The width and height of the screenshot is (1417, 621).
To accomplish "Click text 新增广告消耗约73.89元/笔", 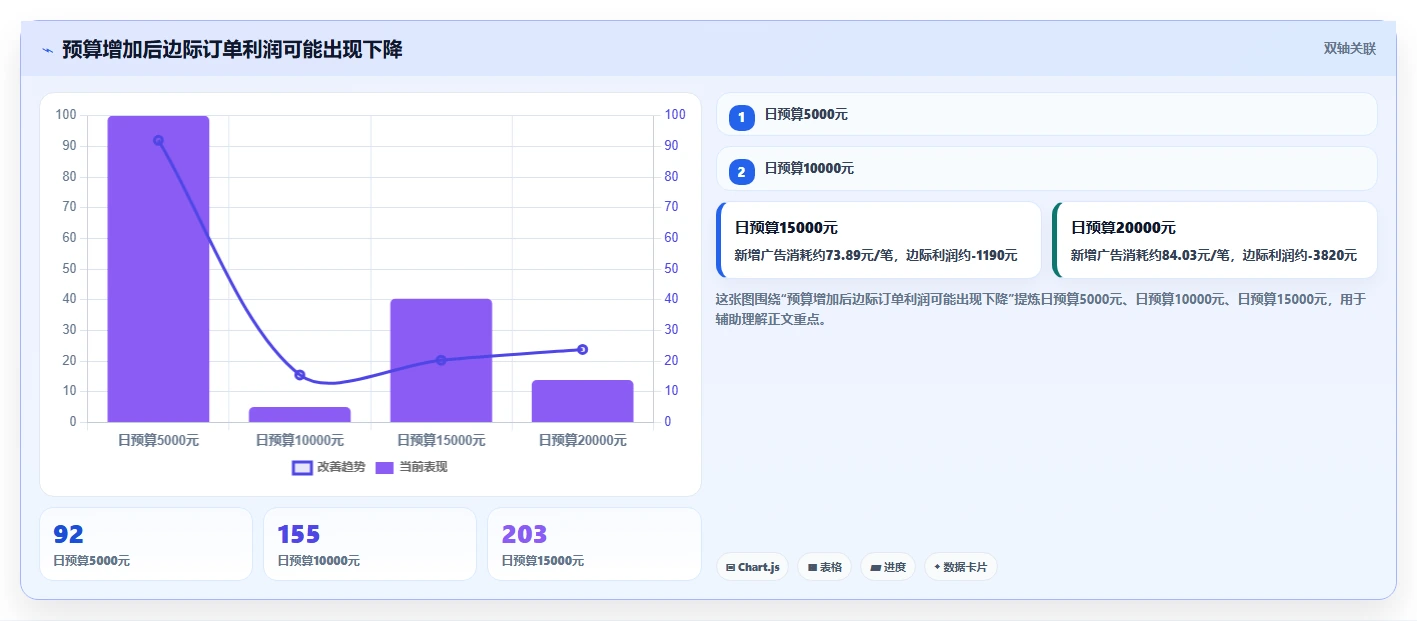I will click(814, 256).
